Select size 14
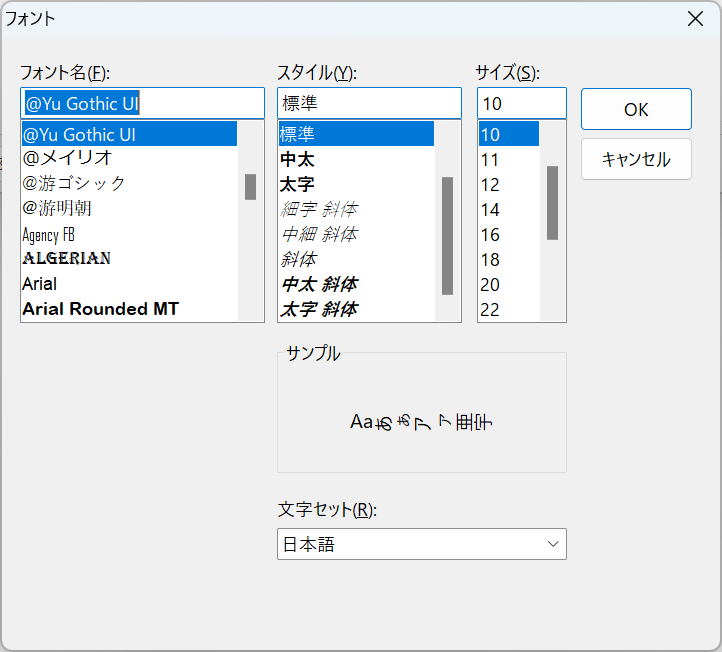This screenshot has width=722, height=652. pos(509,210)
